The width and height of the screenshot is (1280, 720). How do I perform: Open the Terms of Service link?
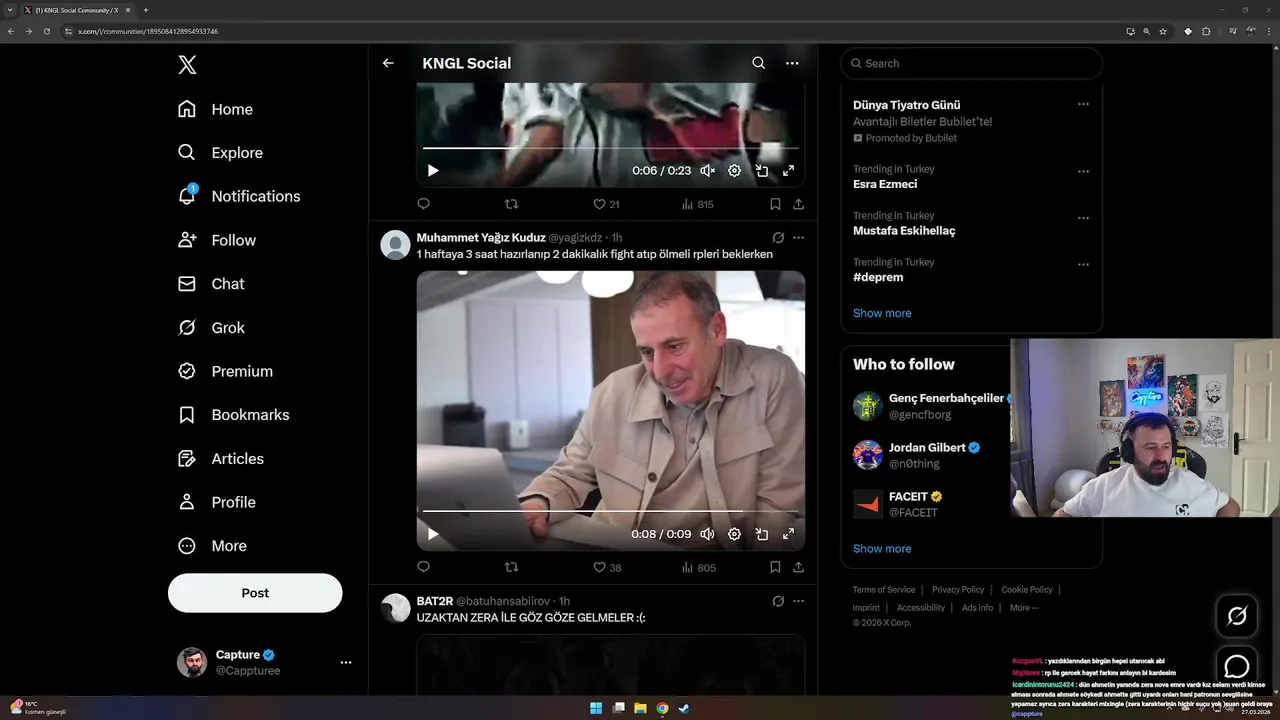884,590
